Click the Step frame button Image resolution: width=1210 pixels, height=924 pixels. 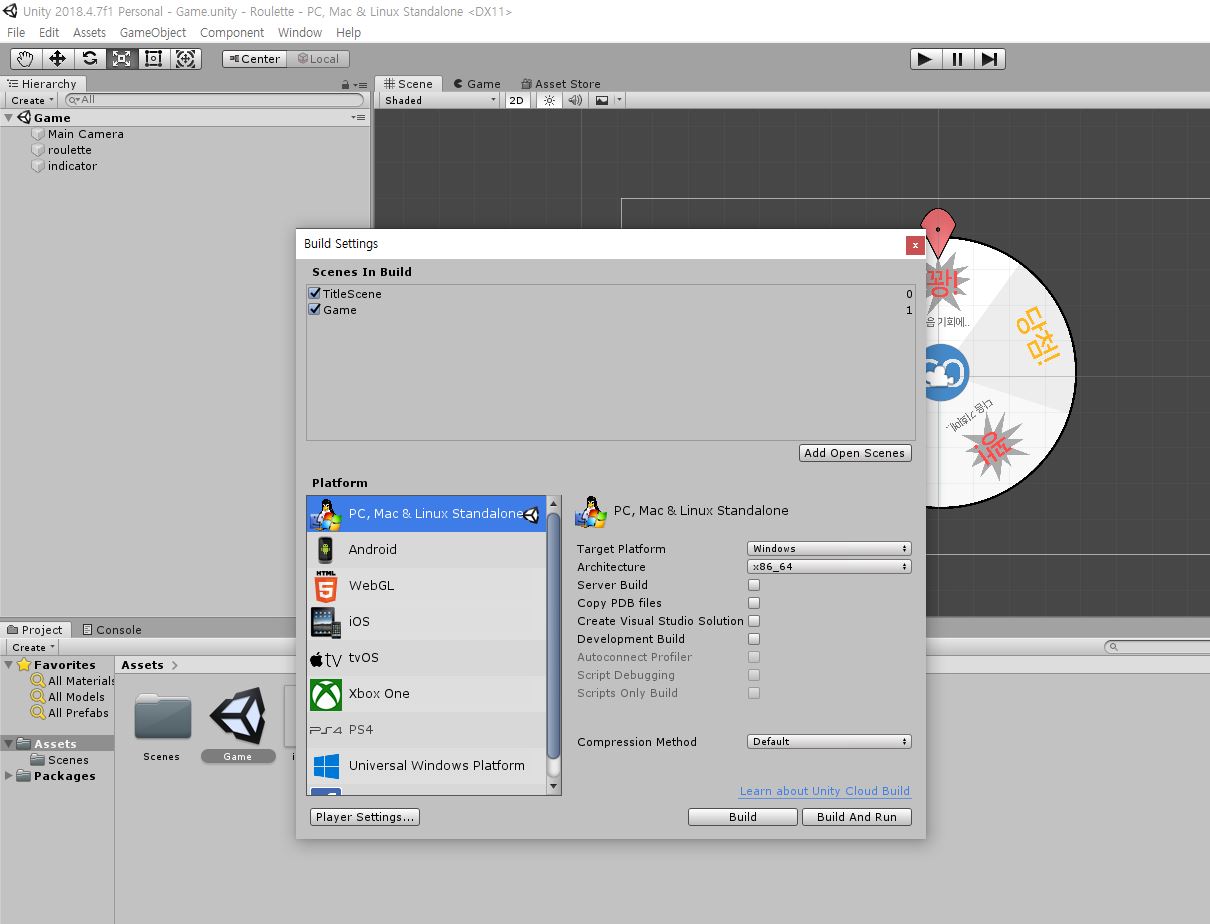click(x=989, y=59)
